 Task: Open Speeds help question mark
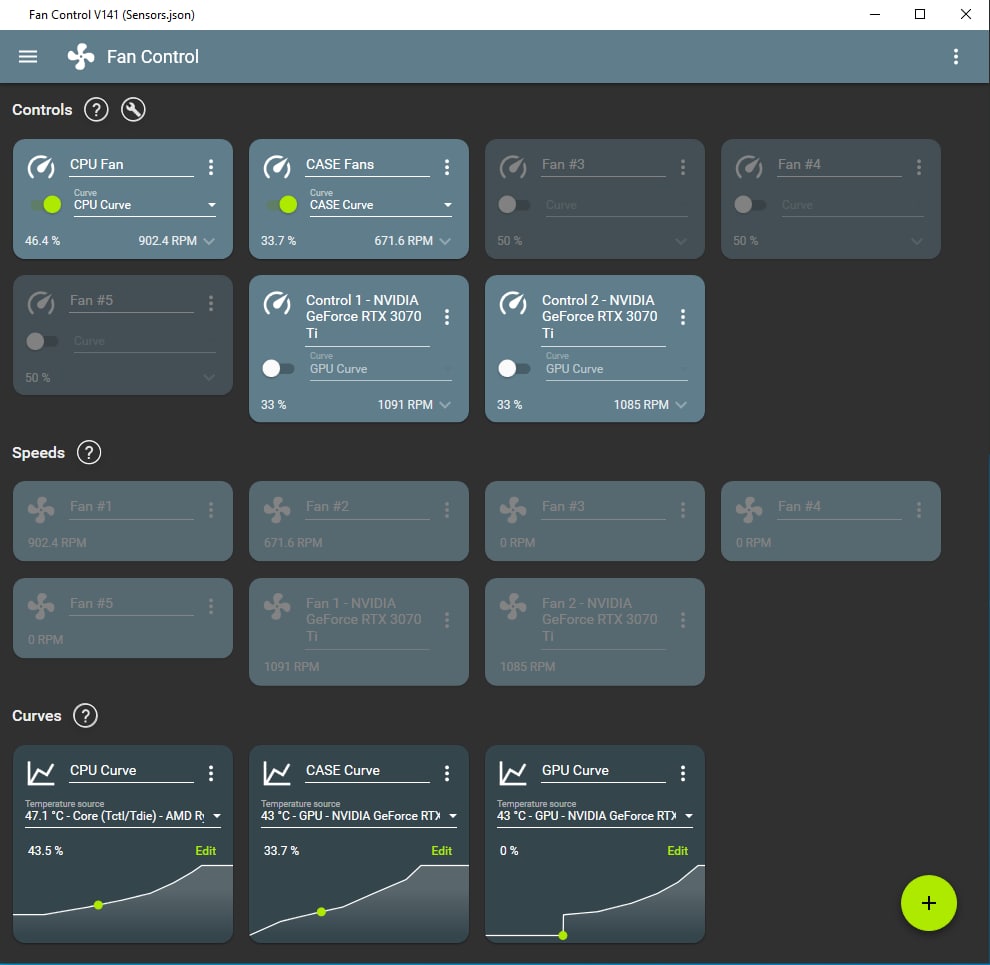pyautogui.click(x=89, y=453)
